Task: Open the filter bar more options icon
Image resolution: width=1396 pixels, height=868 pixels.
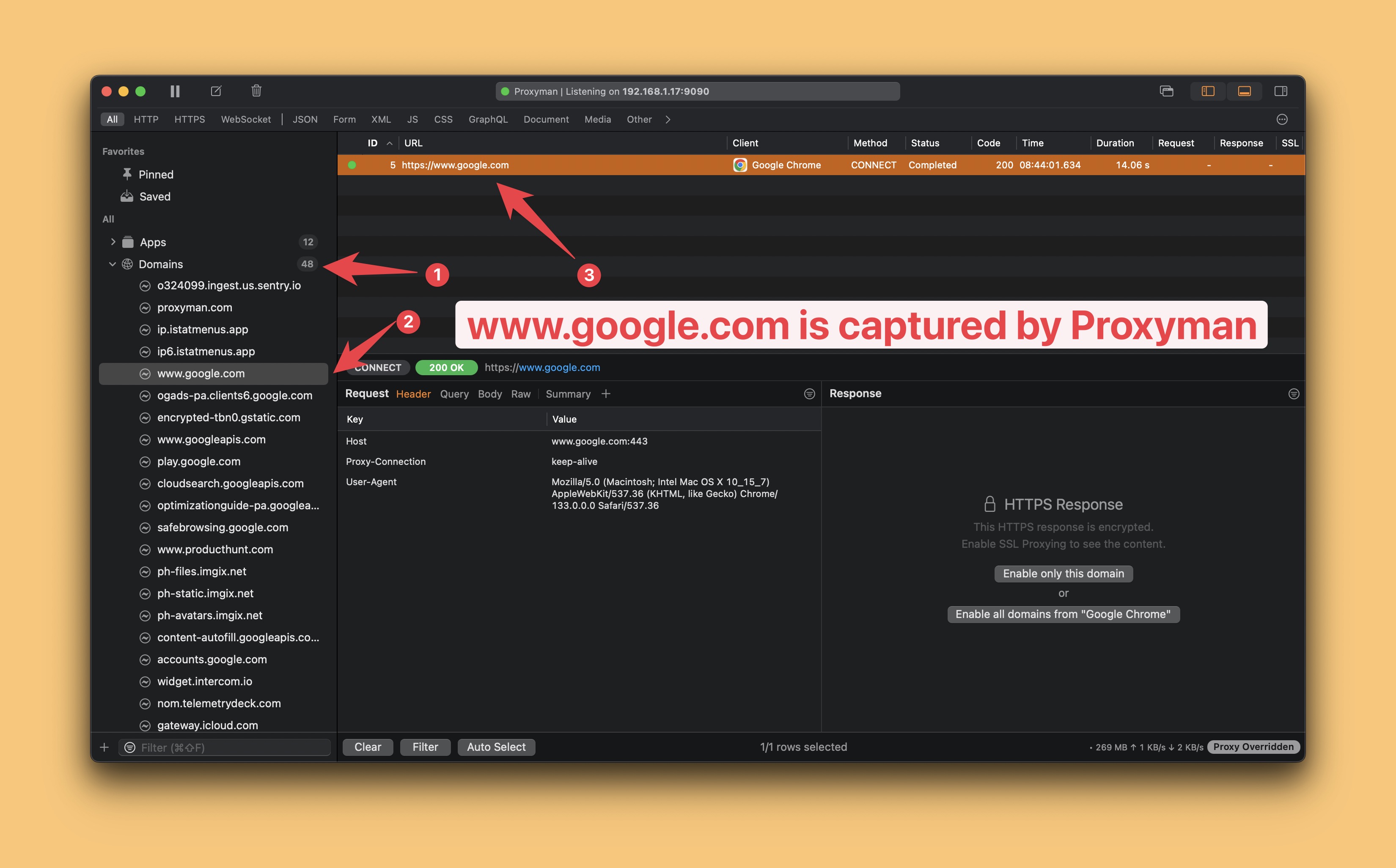Action: [1282, 119]
